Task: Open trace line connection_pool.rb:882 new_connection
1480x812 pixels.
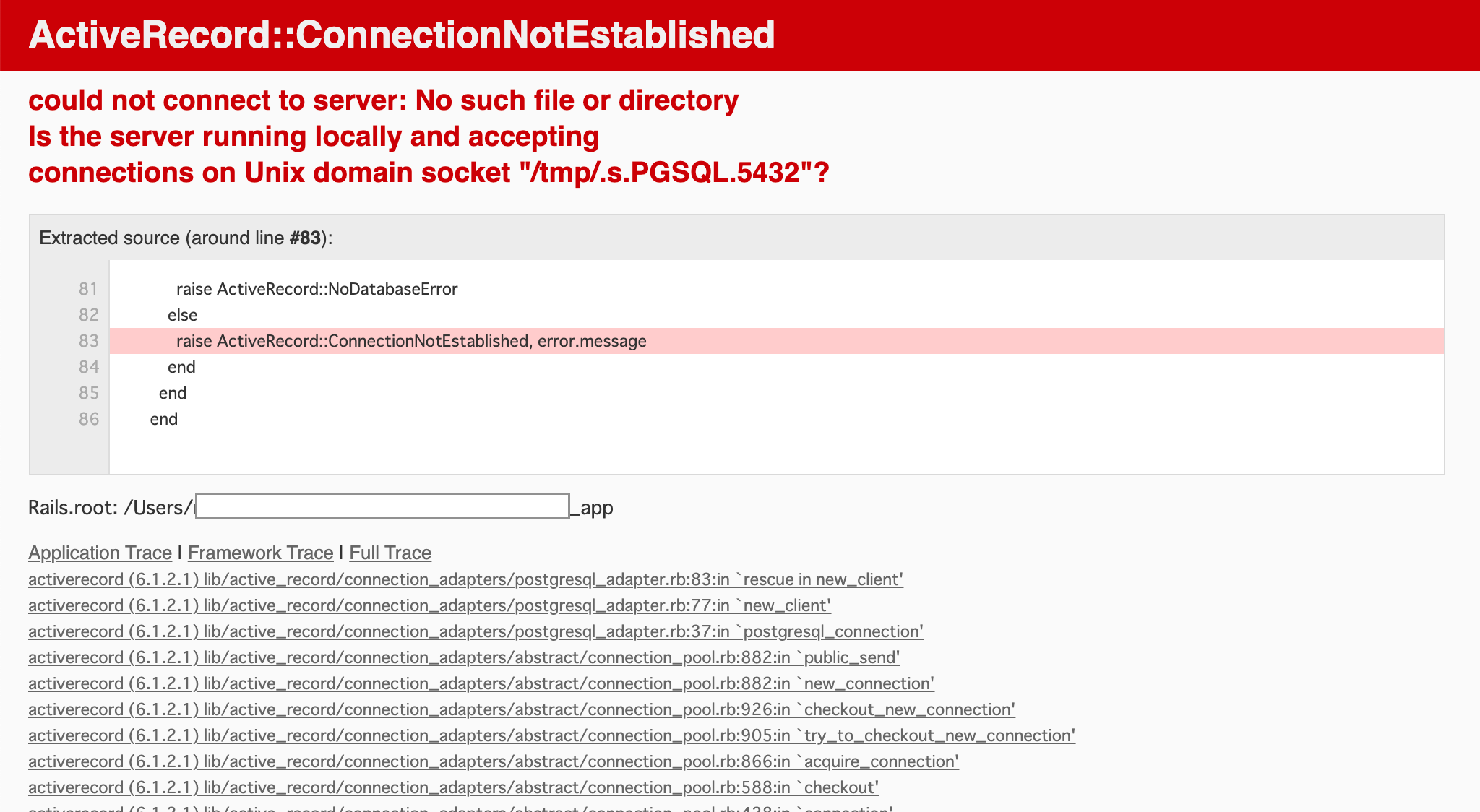Action: pos(481,683)
